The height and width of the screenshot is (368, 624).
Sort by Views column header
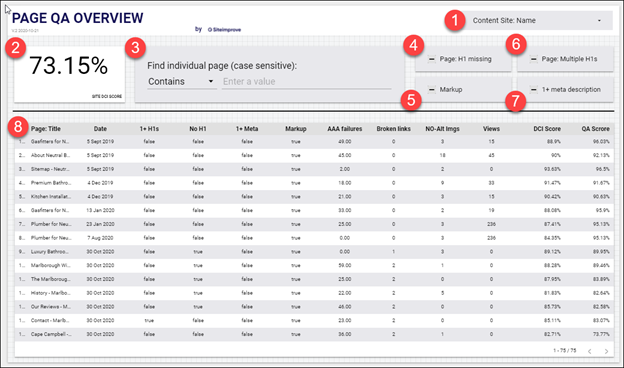pyautogui.click(x=491, y=129)
